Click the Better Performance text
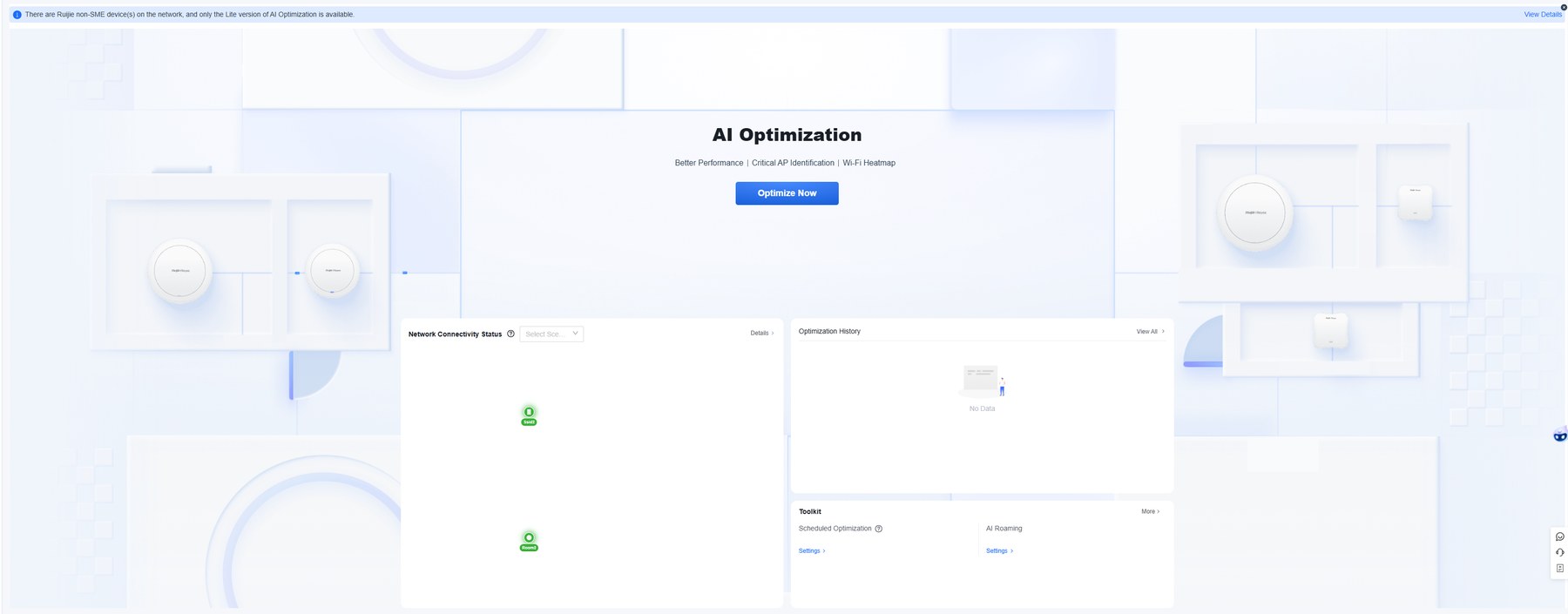This screenshot has height=614, width=1568. pos(709,163)
